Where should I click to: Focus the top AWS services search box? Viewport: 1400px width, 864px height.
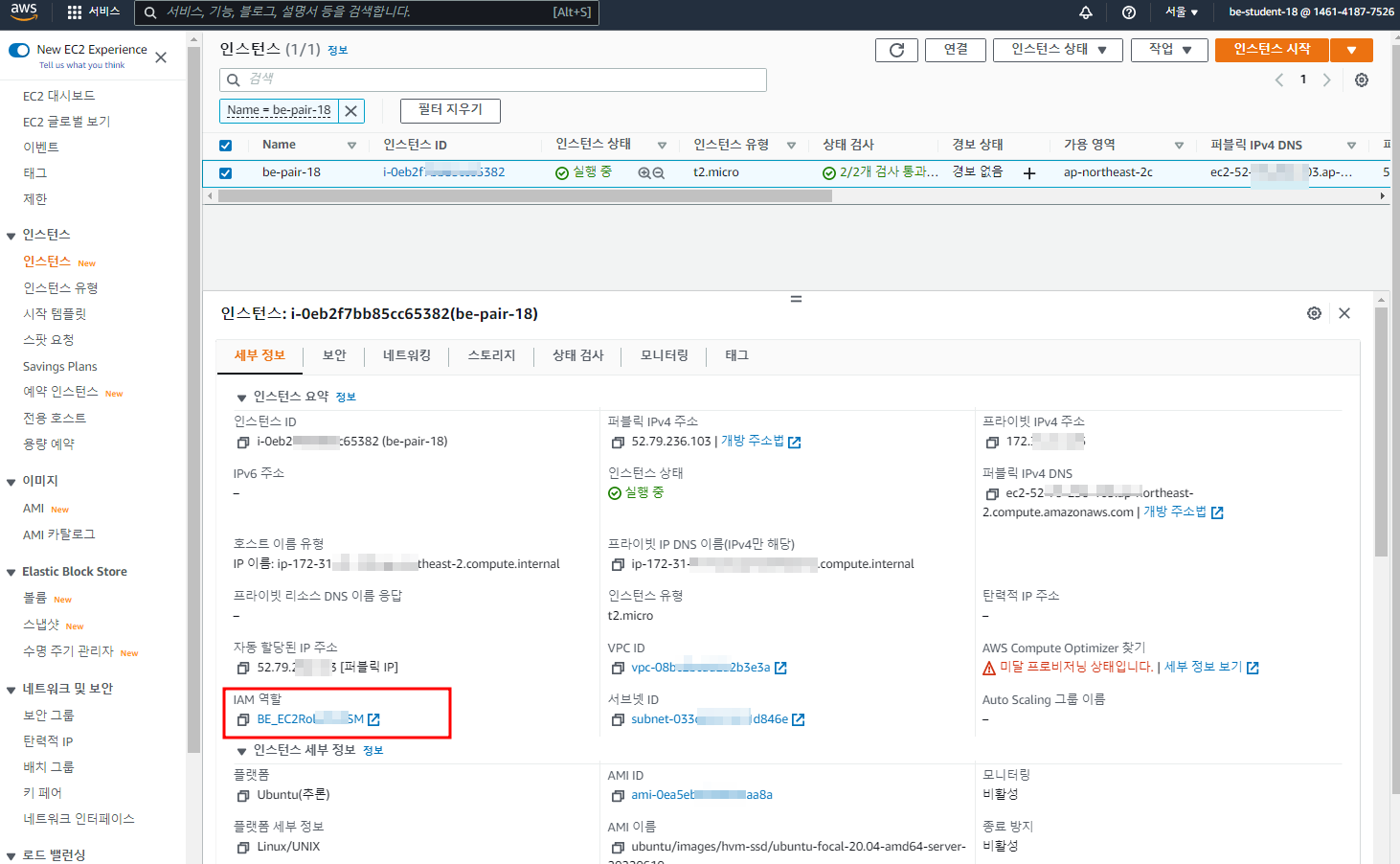[367, 12]
